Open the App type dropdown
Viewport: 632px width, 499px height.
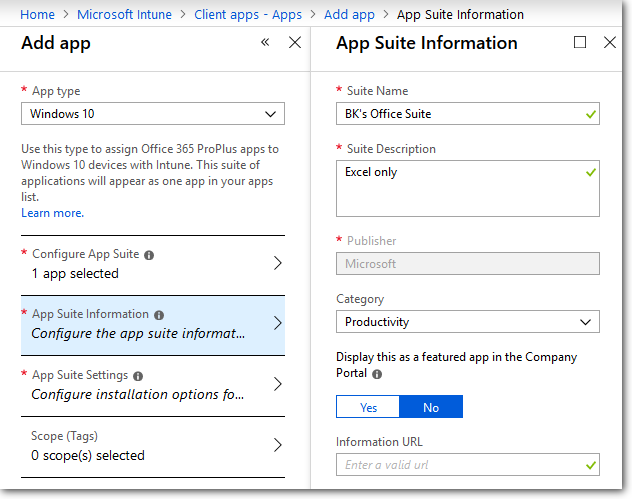click(152, 114)
